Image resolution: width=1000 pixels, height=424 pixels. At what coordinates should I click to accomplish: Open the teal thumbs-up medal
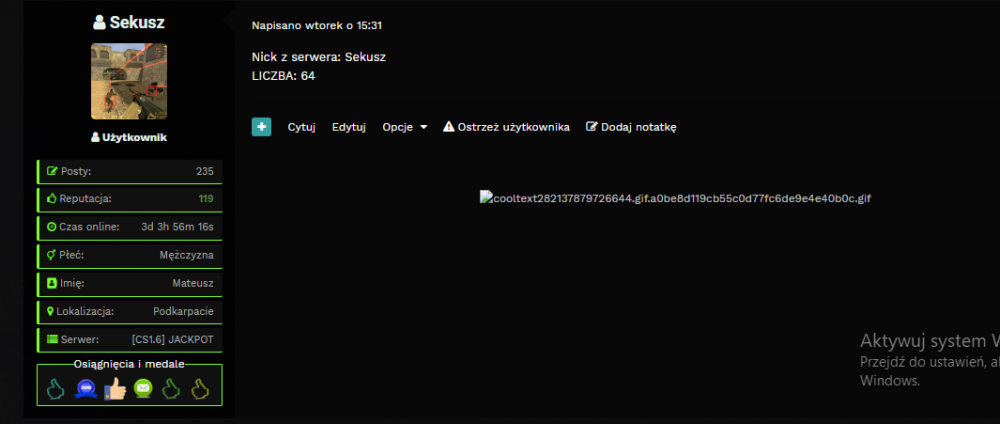click(55, 388)
